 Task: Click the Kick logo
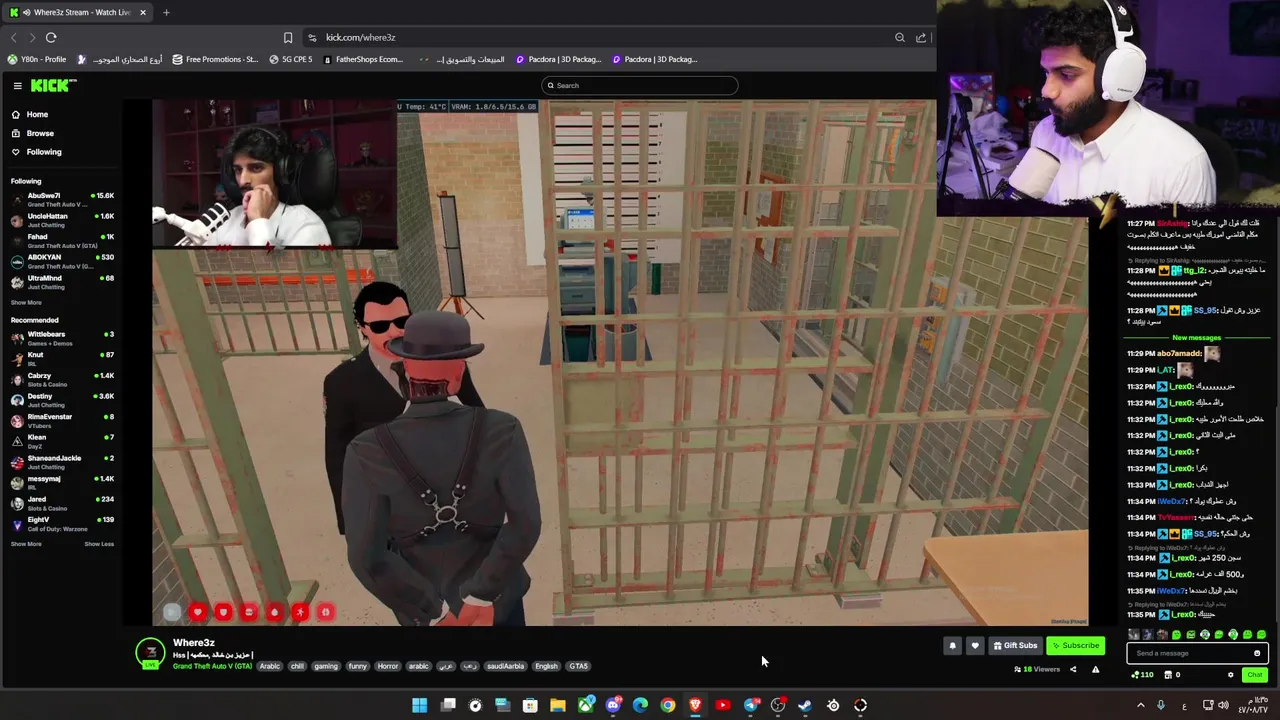pyautogui.click(x=53, y=86)
